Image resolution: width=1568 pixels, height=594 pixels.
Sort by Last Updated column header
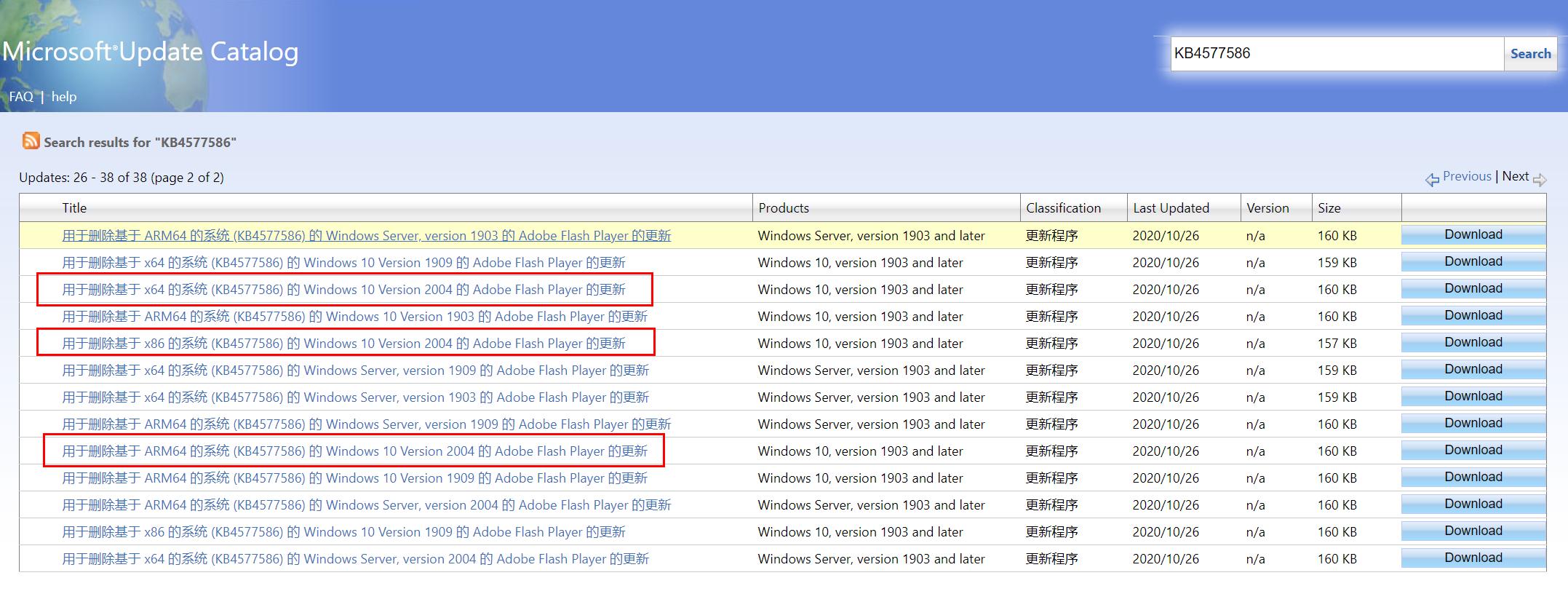tap(1171, 208)
